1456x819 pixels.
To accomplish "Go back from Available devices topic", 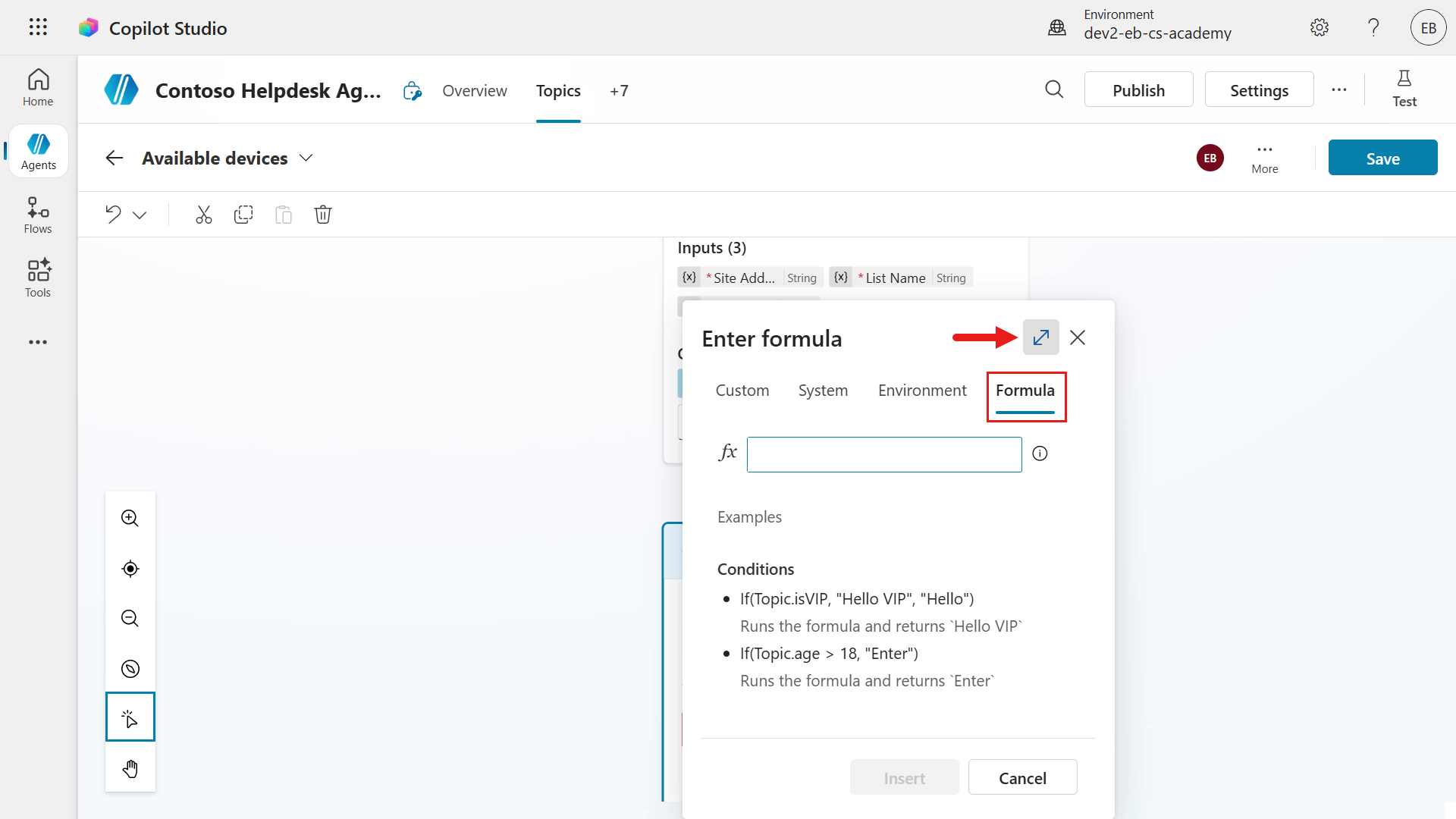I will click(115, 158).
